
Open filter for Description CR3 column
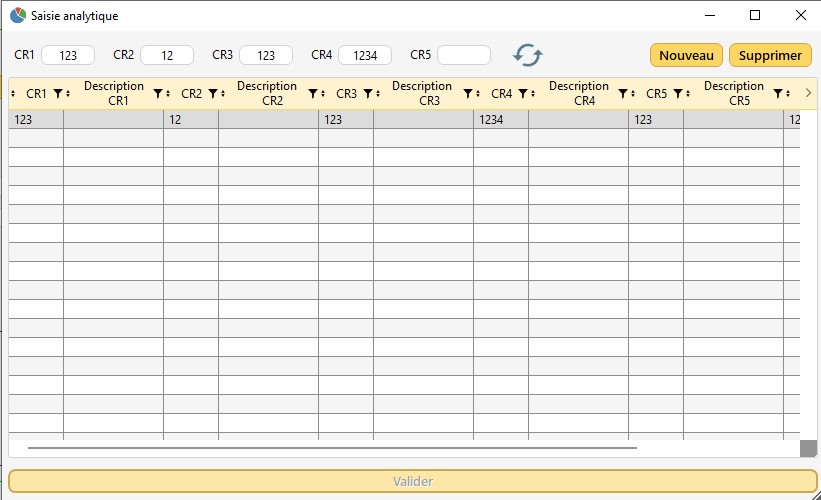tap(467, 94)
